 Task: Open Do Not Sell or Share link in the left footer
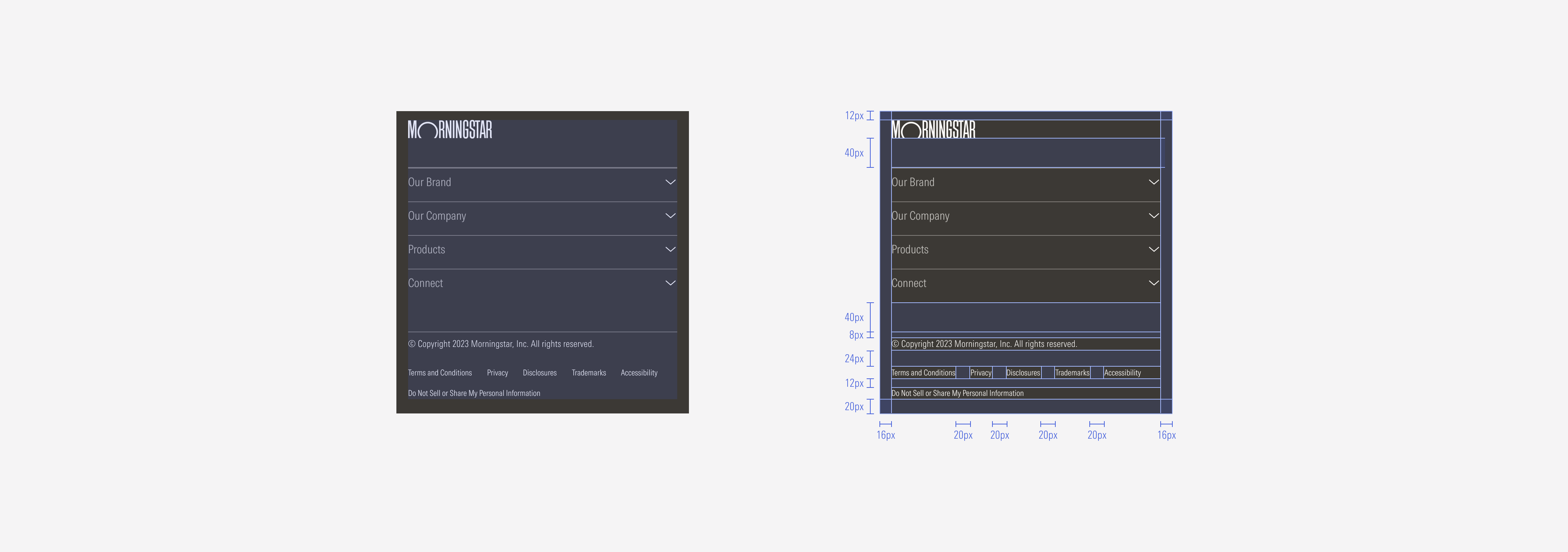(x=474, y=393)
